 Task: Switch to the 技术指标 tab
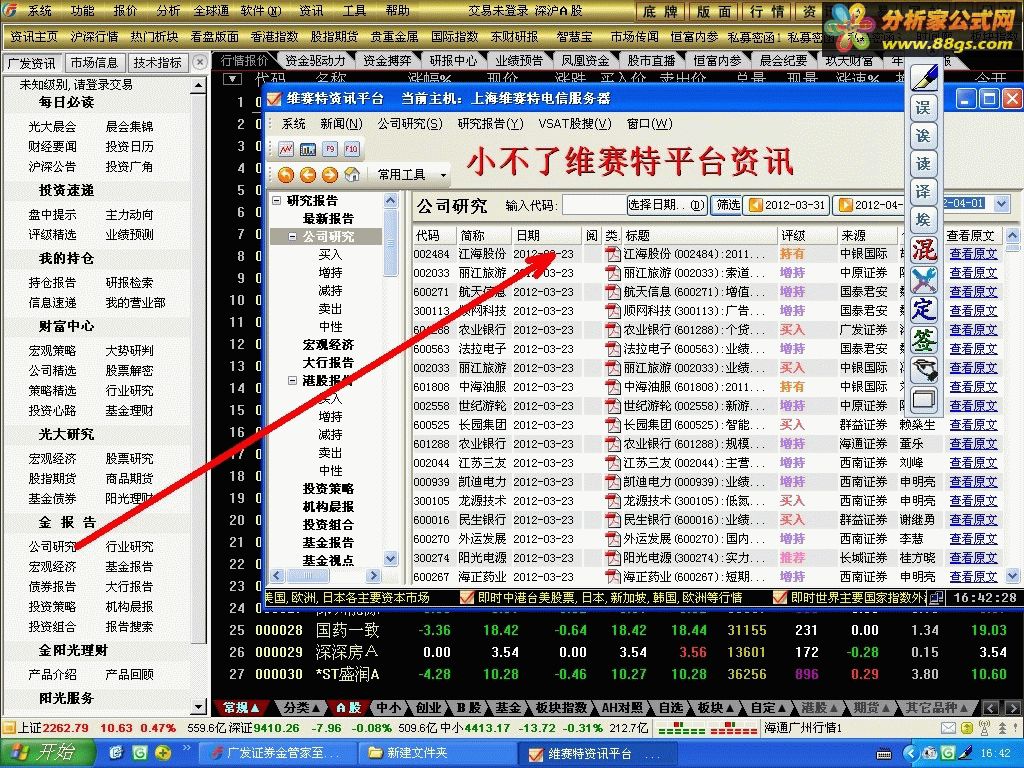(157, 63)
